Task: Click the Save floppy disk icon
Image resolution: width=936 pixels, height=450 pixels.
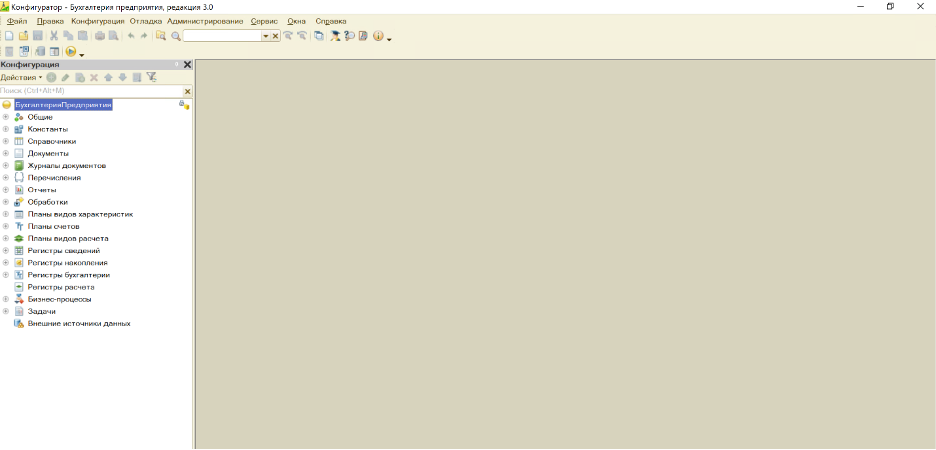Action: [x=38, y=36]
